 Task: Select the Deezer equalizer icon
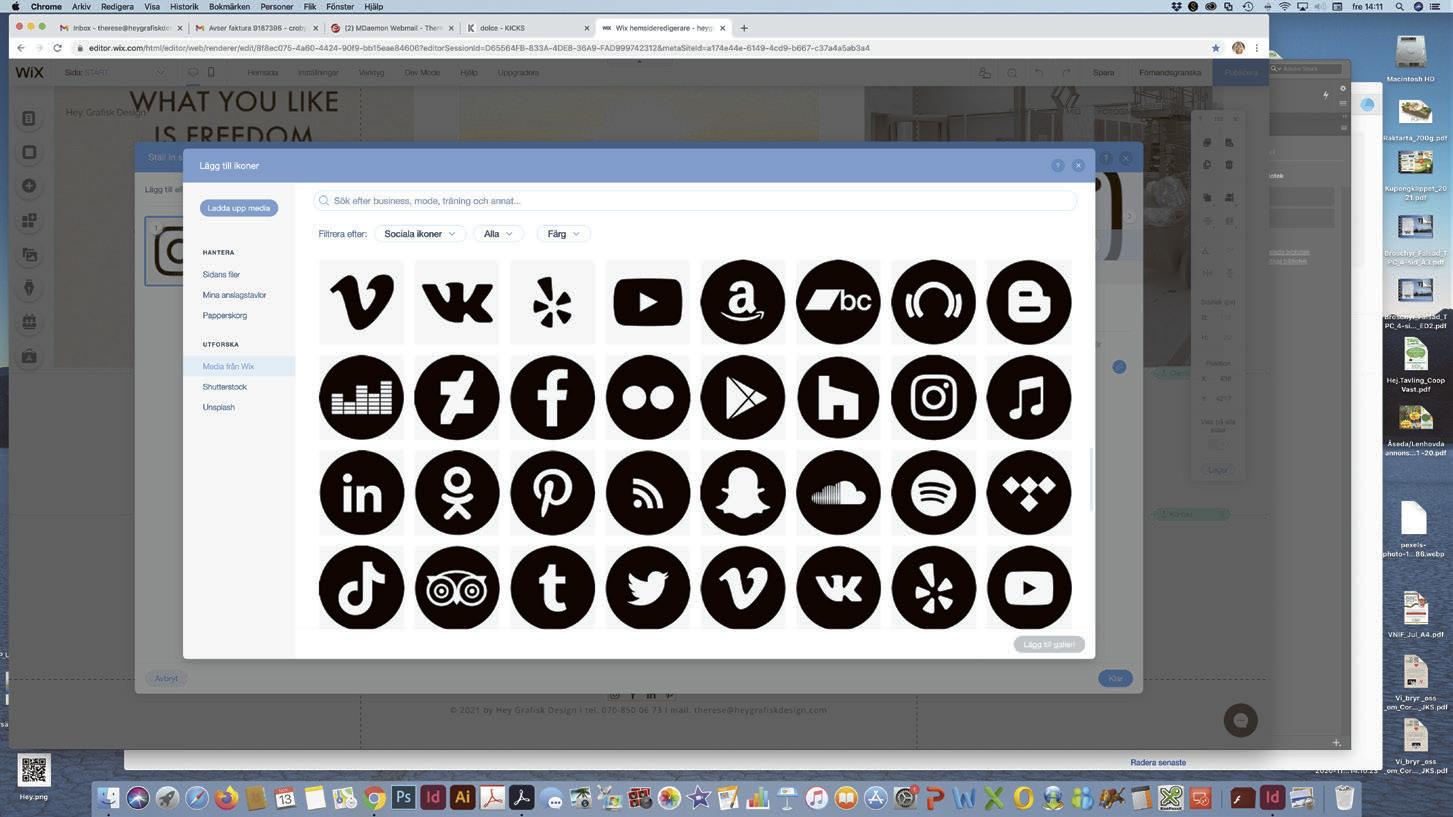point(362,397)
